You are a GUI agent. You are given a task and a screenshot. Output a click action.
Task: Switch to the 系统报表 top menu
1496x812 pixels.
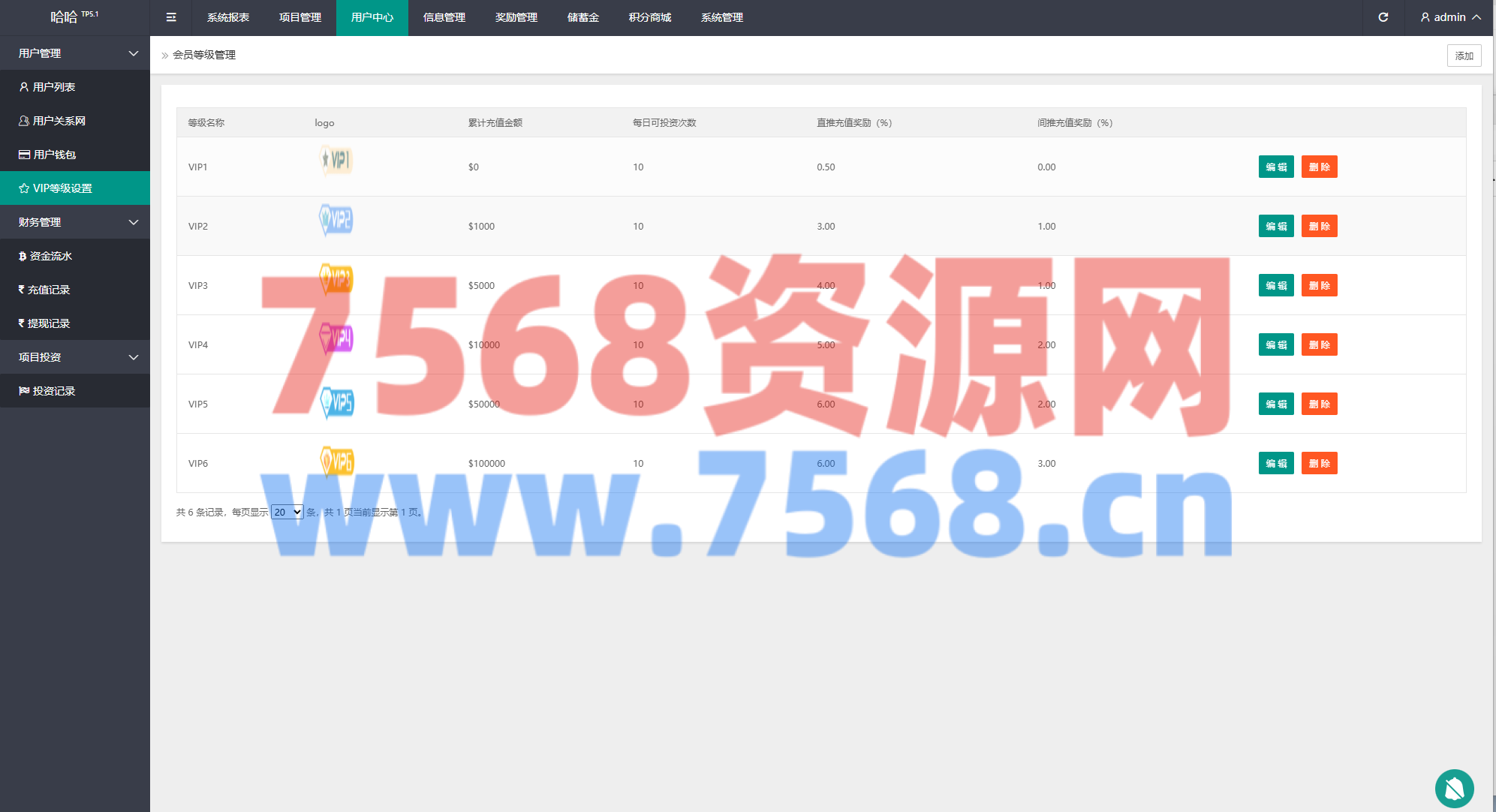pyautogui.click(x=228, y=17)
